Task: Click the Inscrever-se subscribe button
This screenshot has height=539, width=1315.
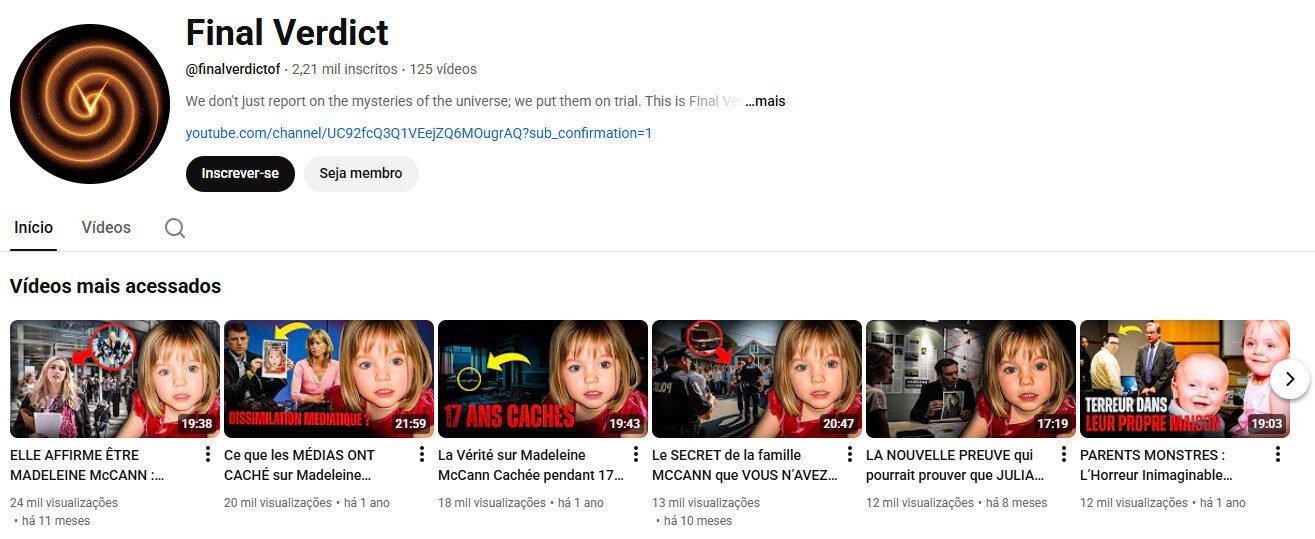Action: pyautogui.click(x=240, y=173)
